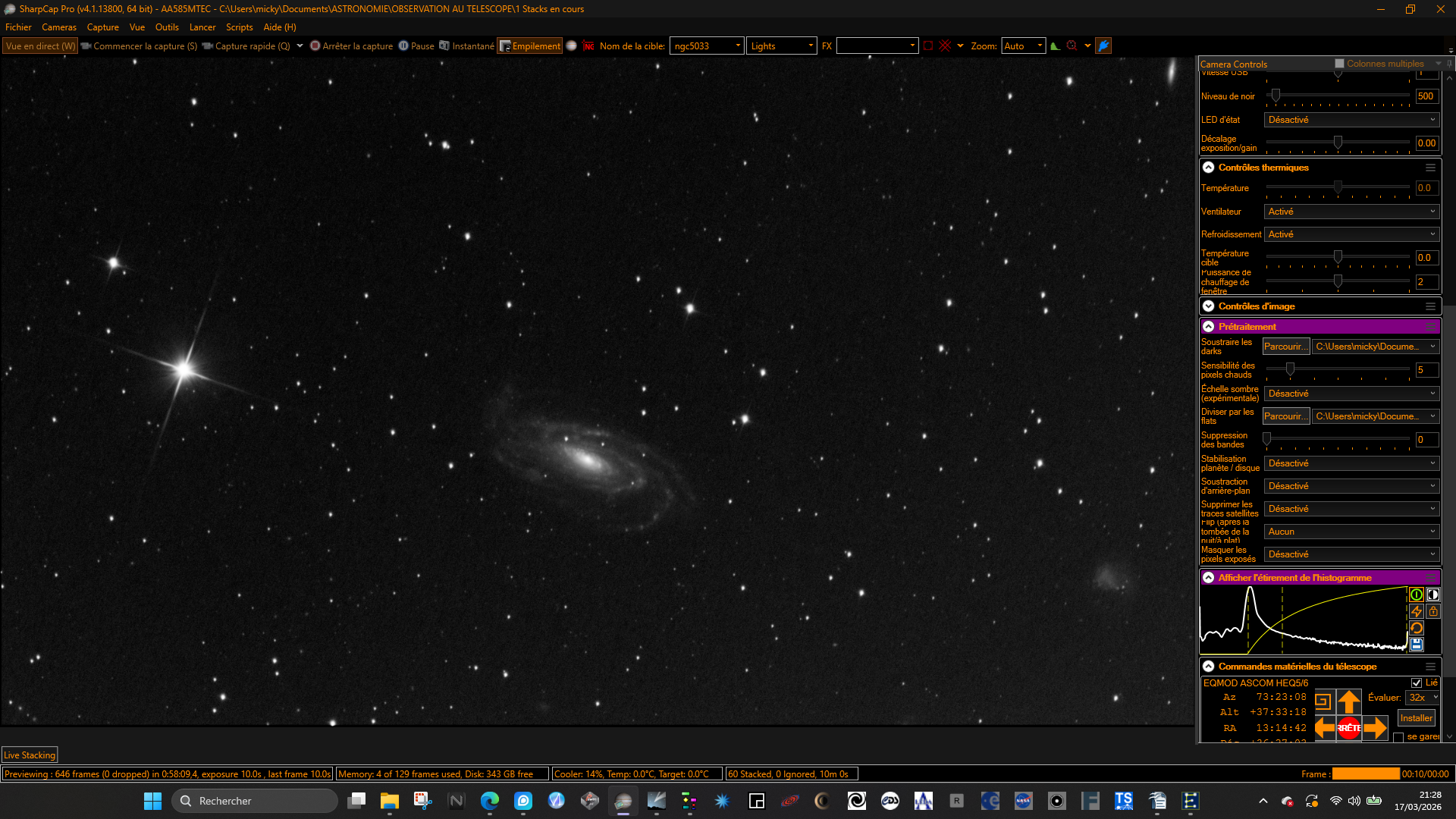Click the reticule crosshair overlay icon in the toolbar

tap(945, 45)
